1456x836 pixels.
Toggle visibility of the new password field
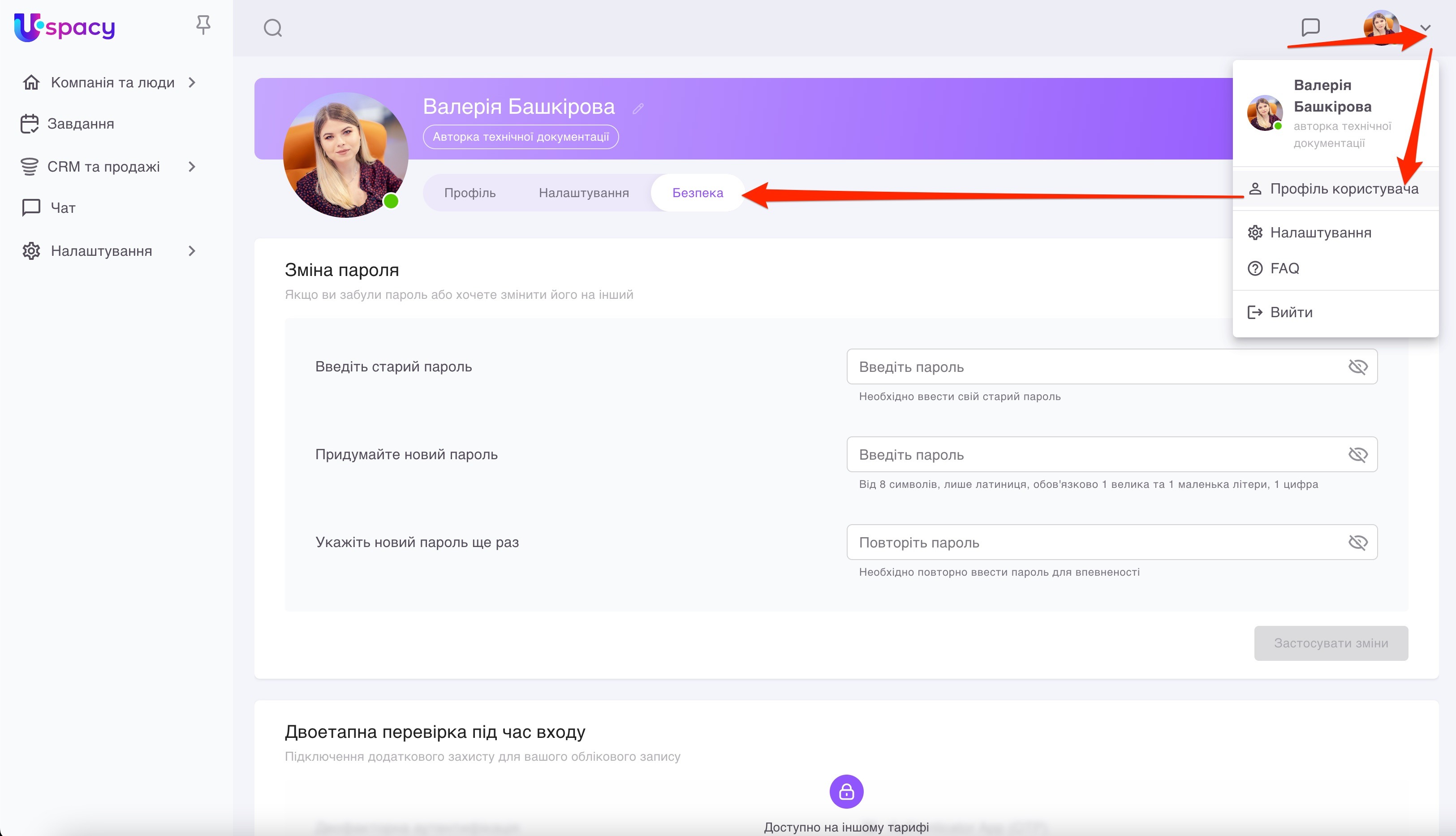pos(1358,455)
